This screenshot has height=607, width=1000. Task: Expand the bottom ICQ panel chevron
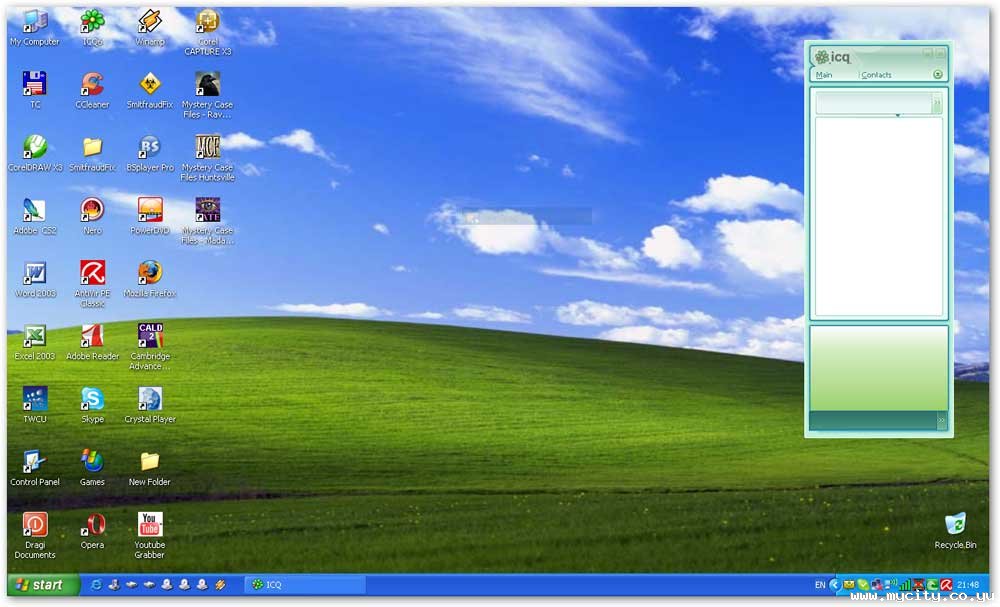tap(941, 420)
